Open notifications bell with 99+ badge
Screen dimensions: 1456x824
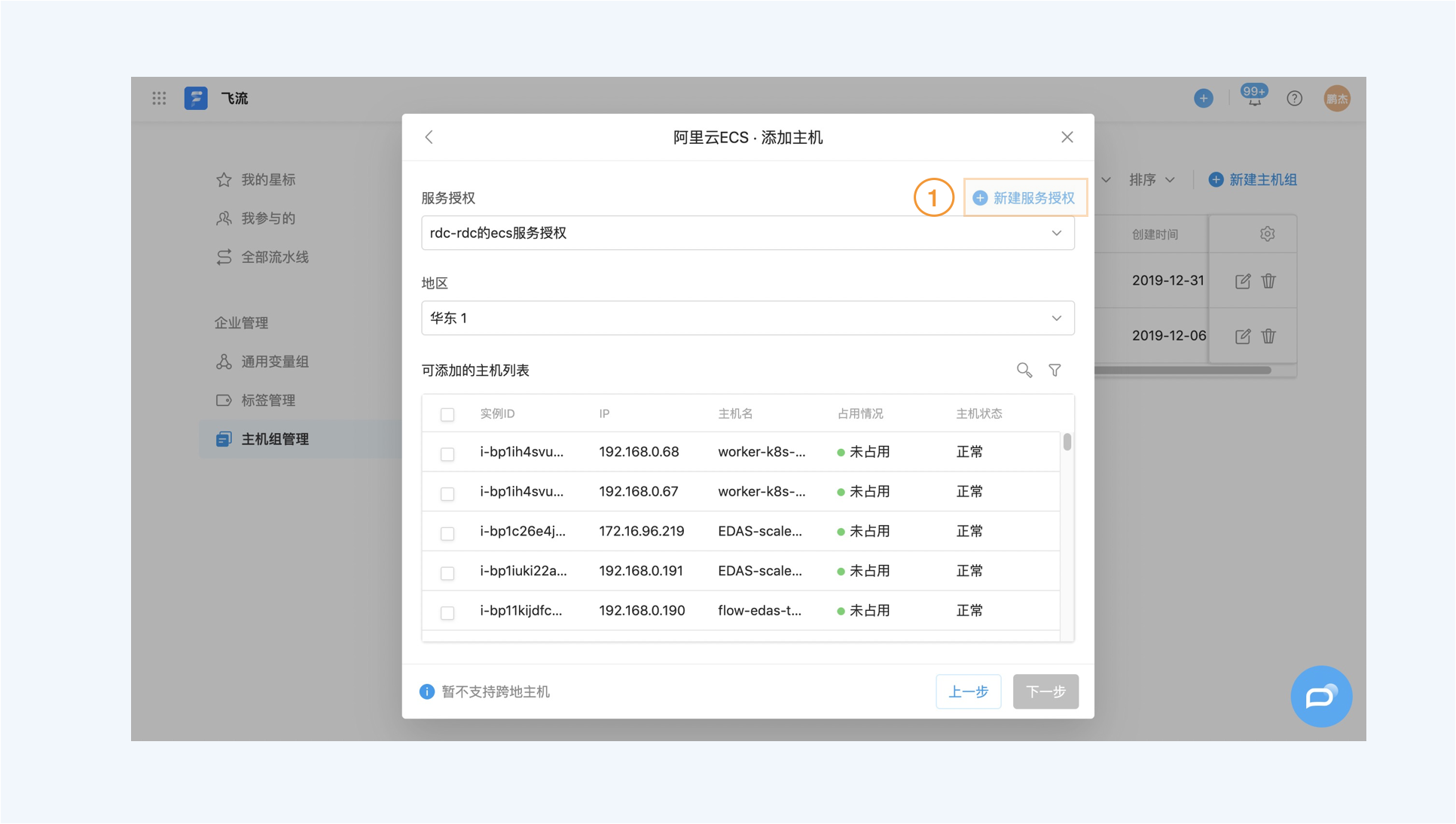1254,96
